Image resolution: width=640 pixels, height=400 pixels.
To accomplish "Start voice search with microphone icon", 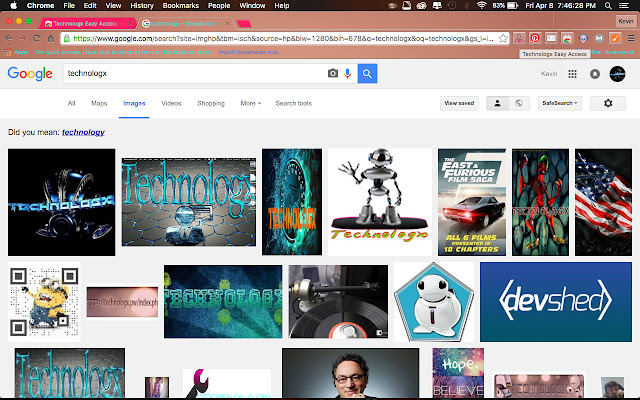I will [347, 73].
